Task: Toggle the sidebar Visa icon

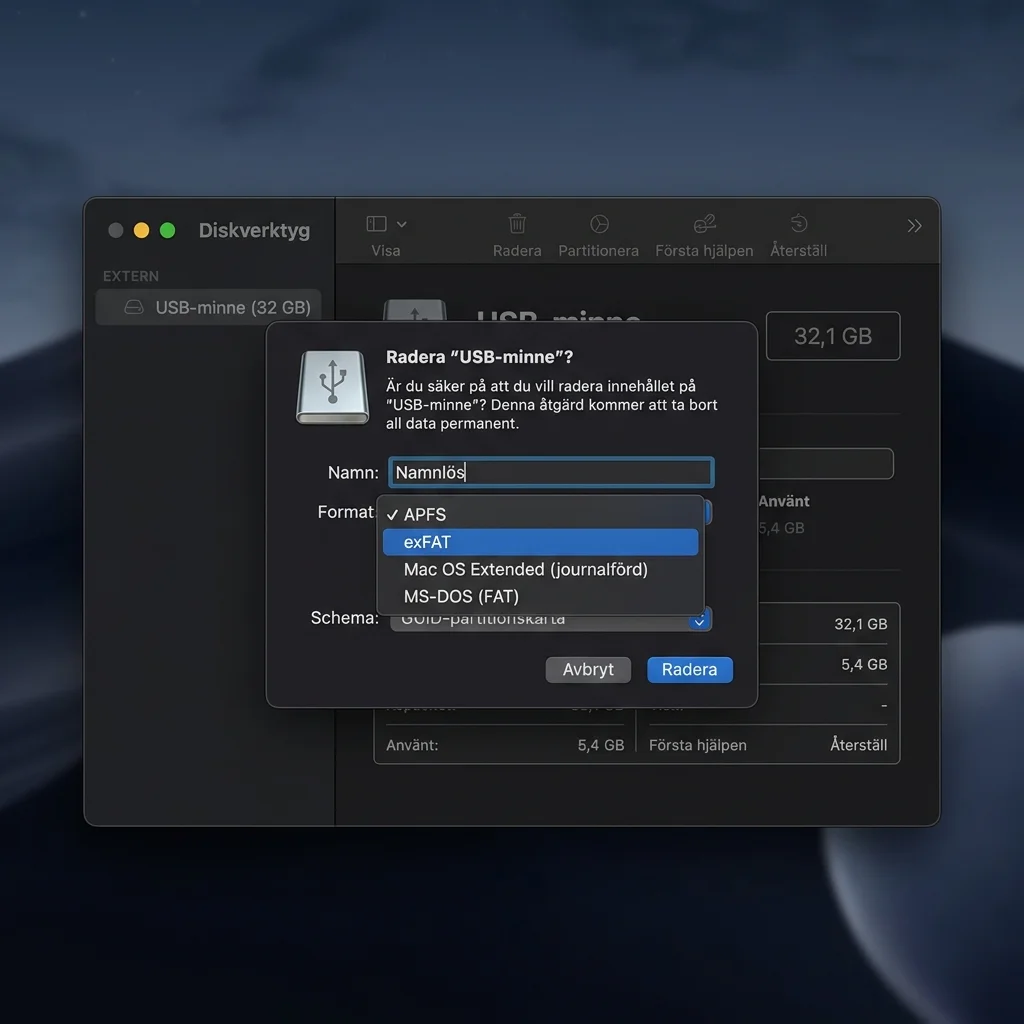Action: point(376,224)
